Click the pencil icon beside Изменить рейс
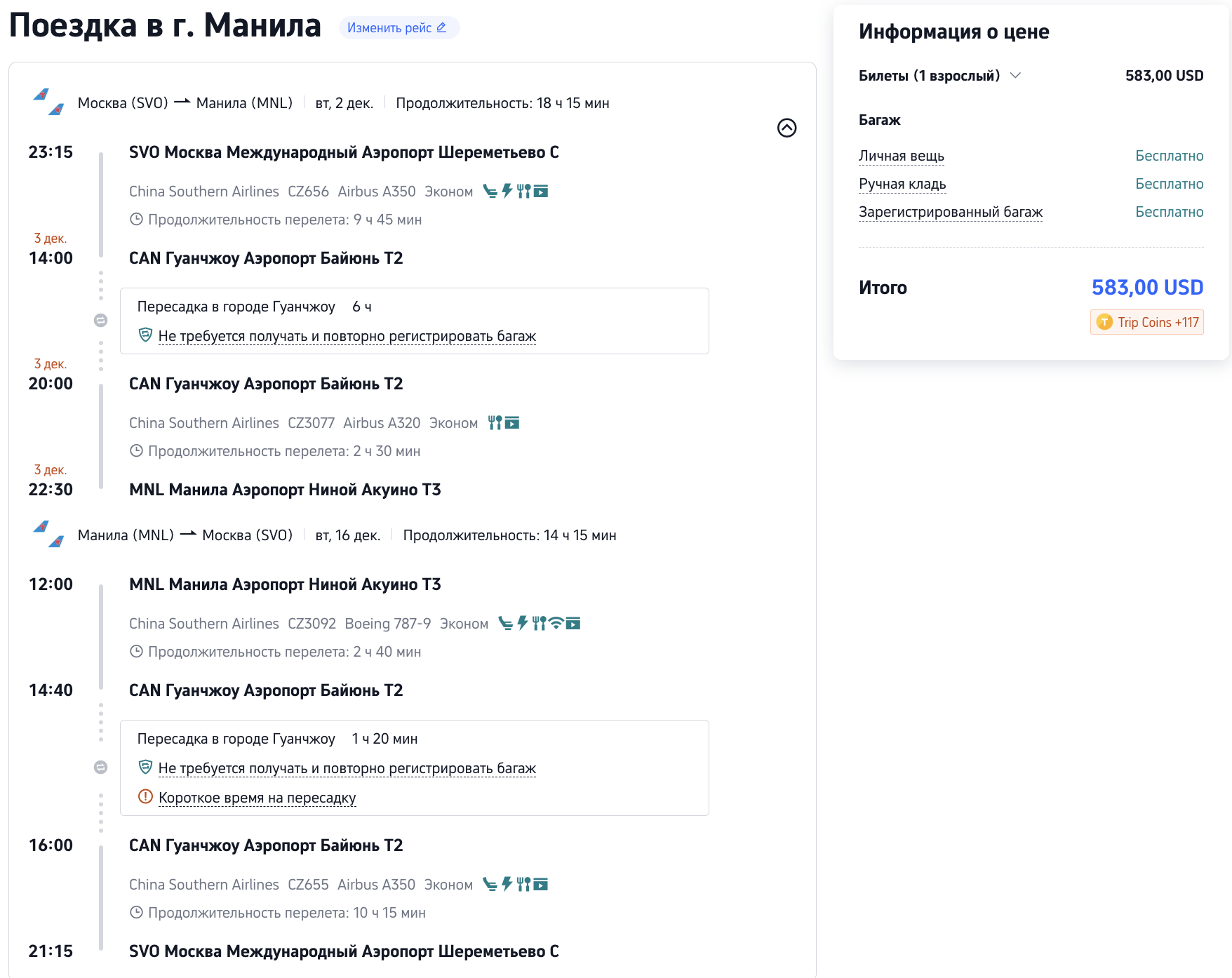 tap(441, 27)
